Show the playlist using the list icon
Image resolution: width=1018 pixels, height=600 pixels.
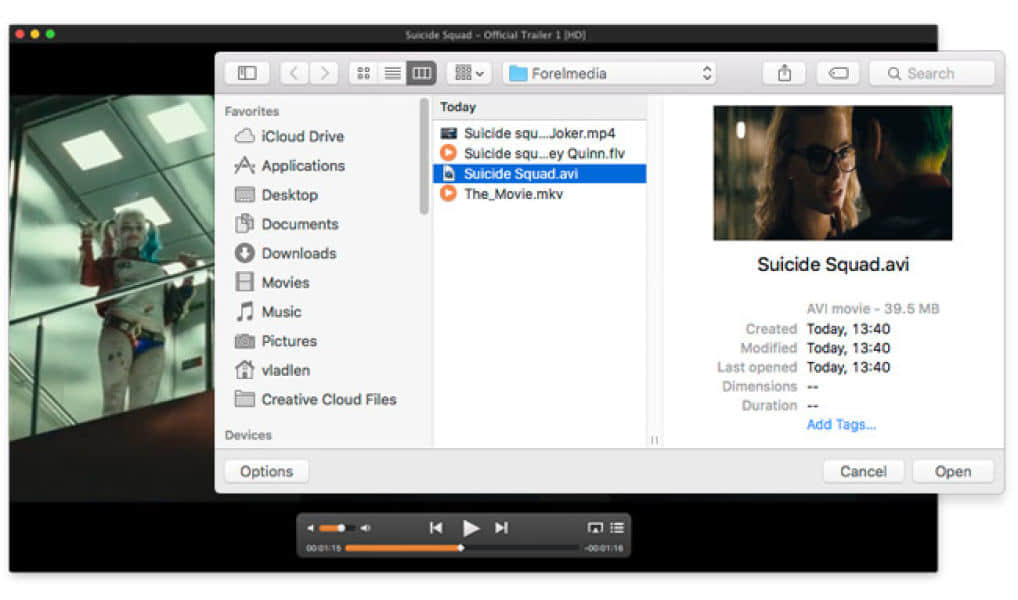click(x=617, y=528)
